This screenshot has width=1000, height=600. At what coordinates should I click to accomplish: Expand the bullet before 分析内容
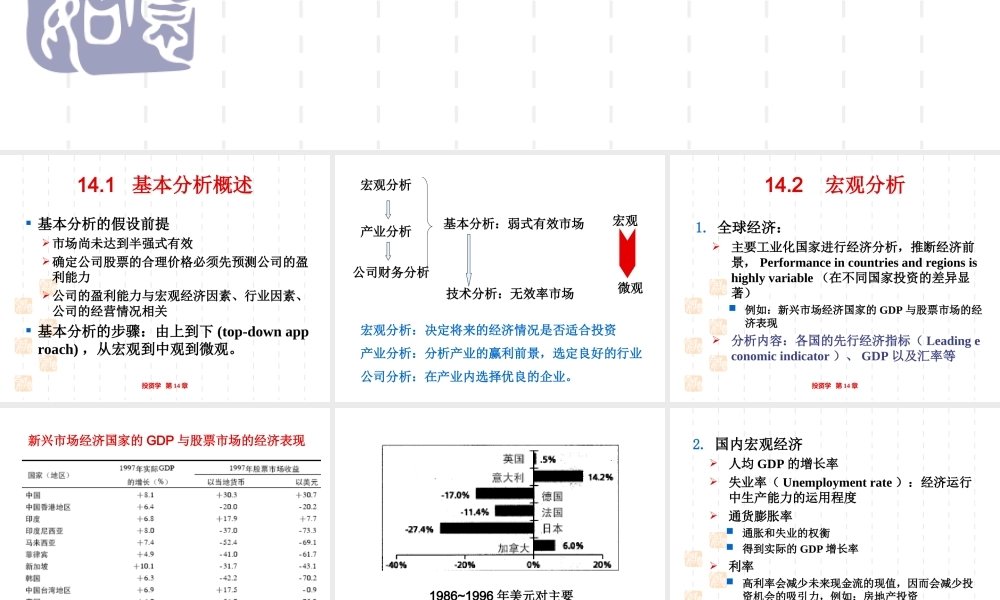point(716,340)
